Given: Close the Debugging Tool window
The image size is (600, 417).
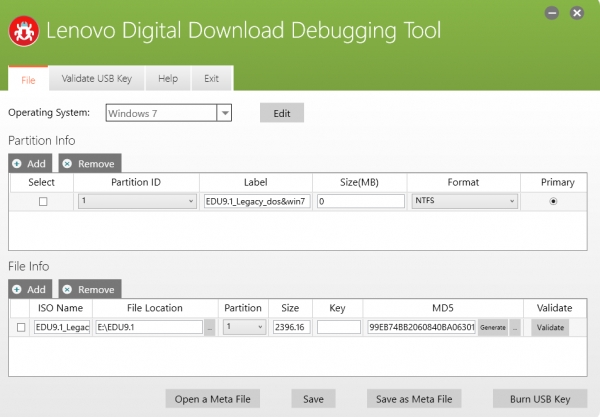Looking at the screenshot, I should 577,13.
